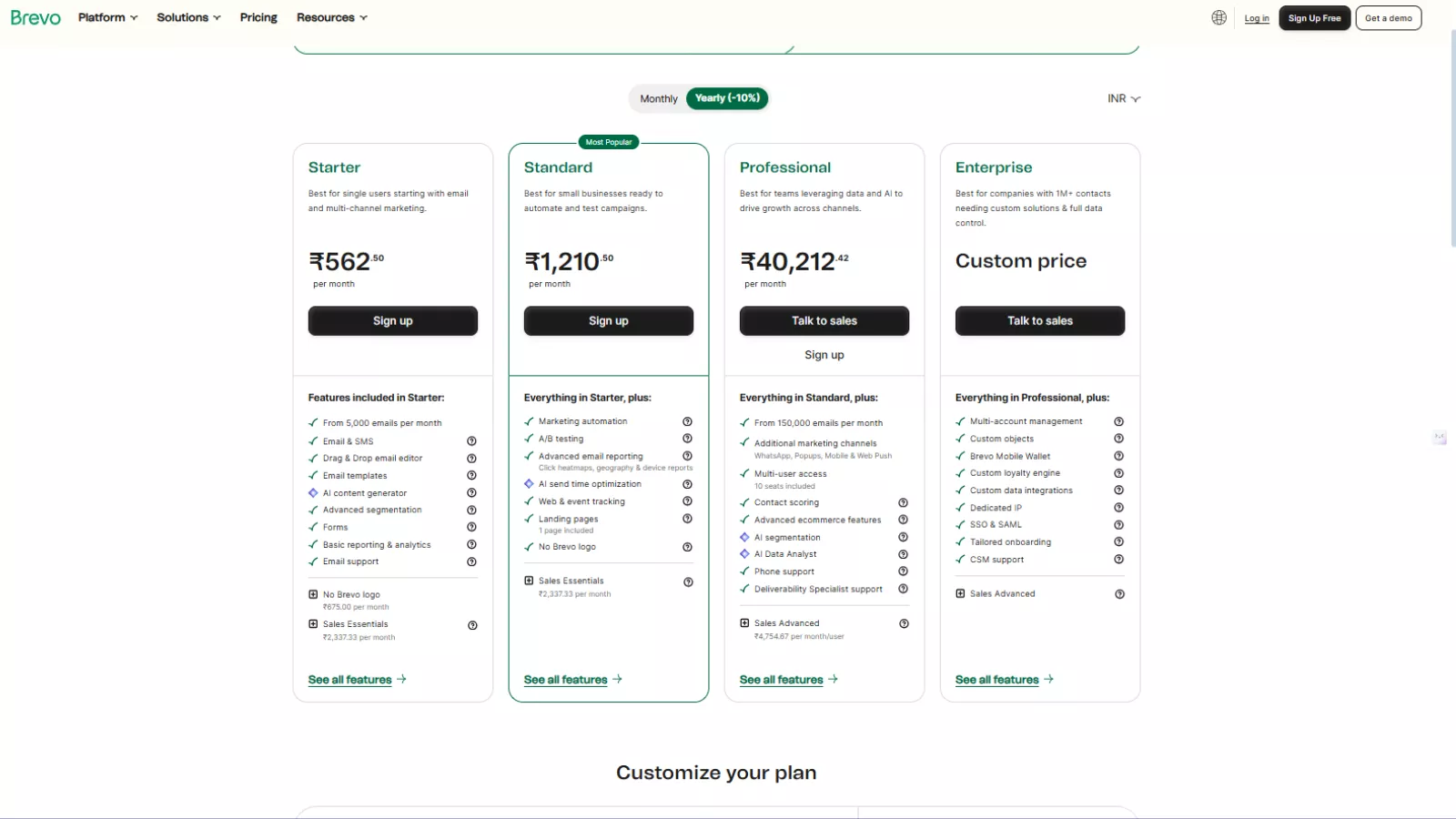Click the Brevo logo
The image size is (1456, 819).
[x=35, y=17]
